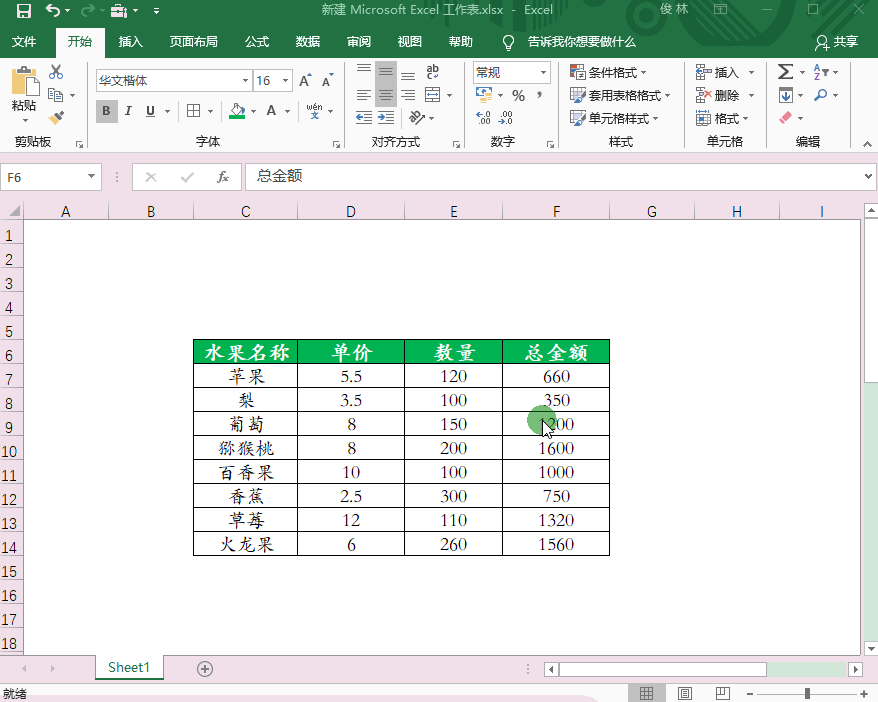Add a new sheet with plus icon

coord(205,669)
